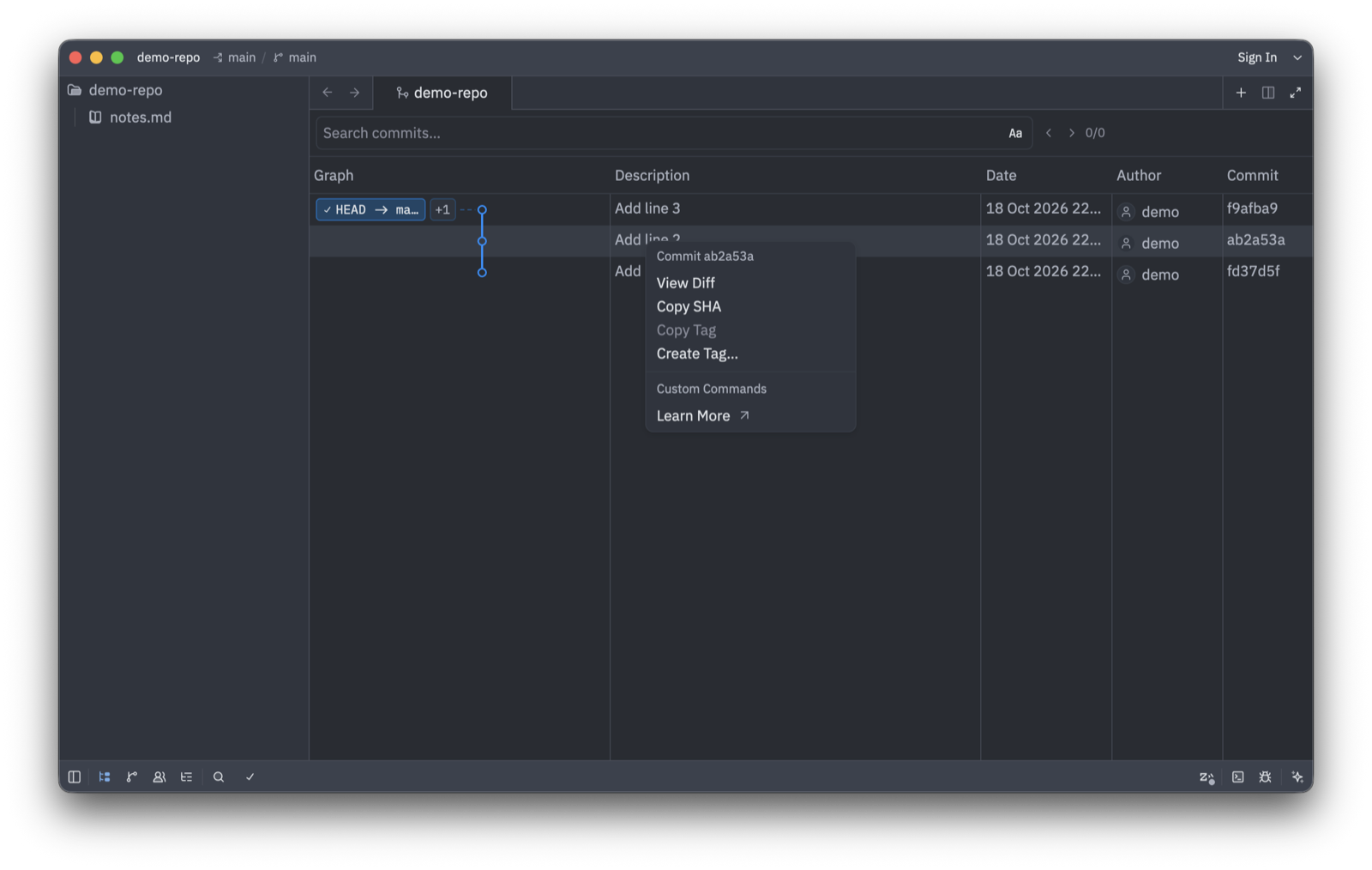Open the outline panel icon
Viewport: 1372px width, 870px height.
click(187, 776)
